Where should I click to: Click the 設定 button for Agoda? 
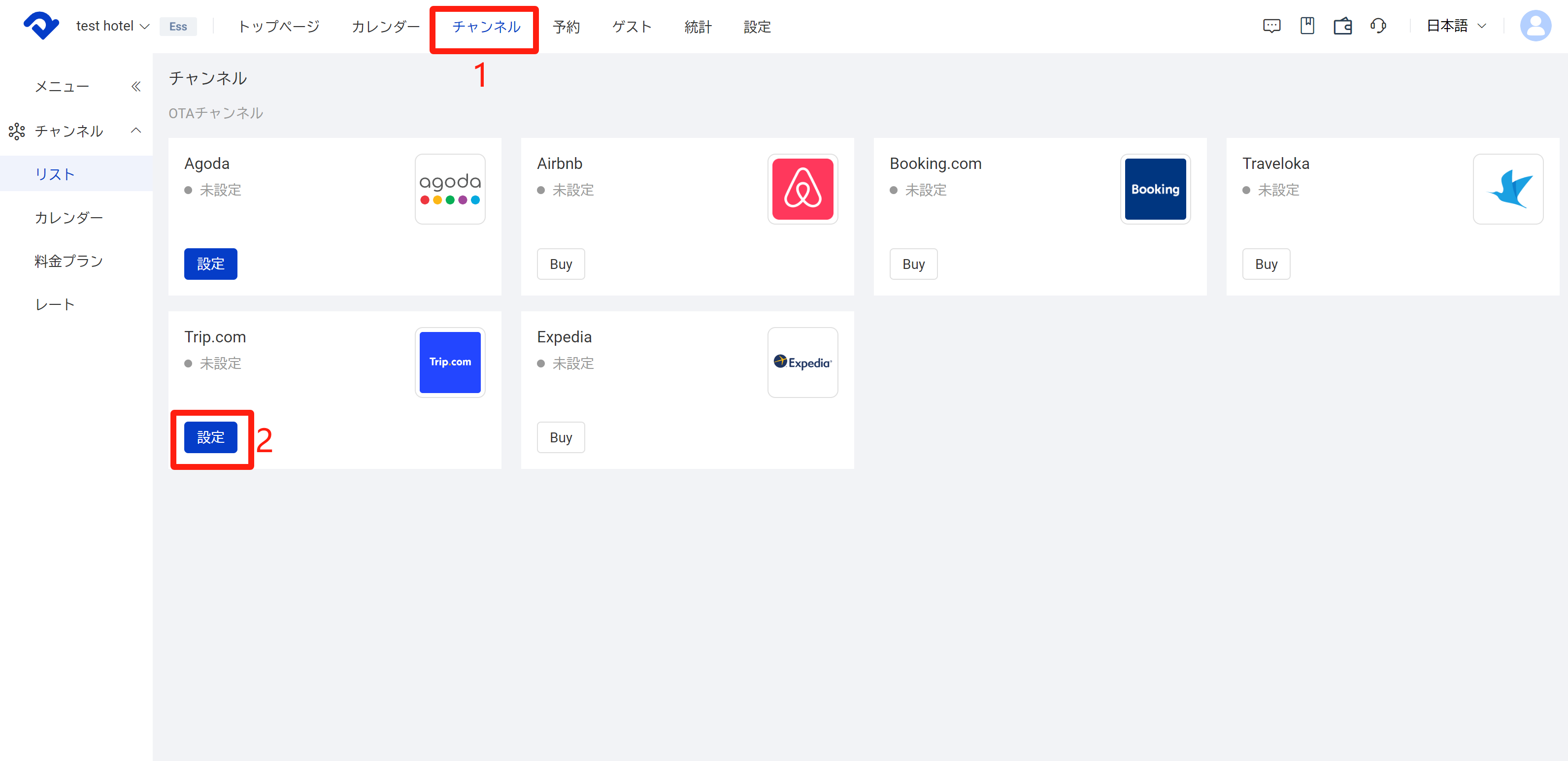211,264
